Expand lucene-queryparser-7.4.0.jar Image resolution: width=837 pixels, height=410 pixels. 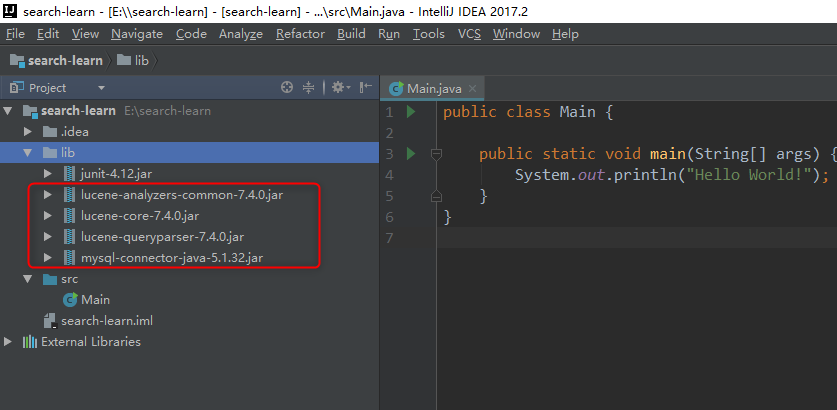48,236
